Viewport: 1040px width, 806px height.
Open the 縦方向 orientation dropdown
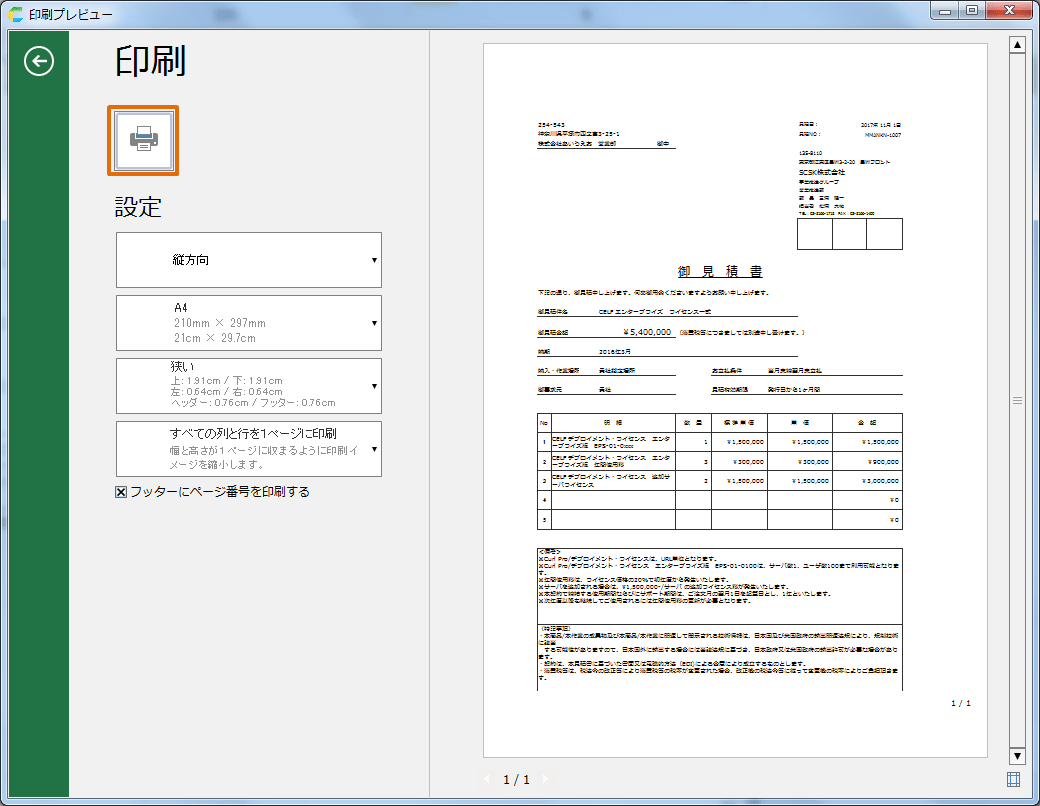click(249, 260)
